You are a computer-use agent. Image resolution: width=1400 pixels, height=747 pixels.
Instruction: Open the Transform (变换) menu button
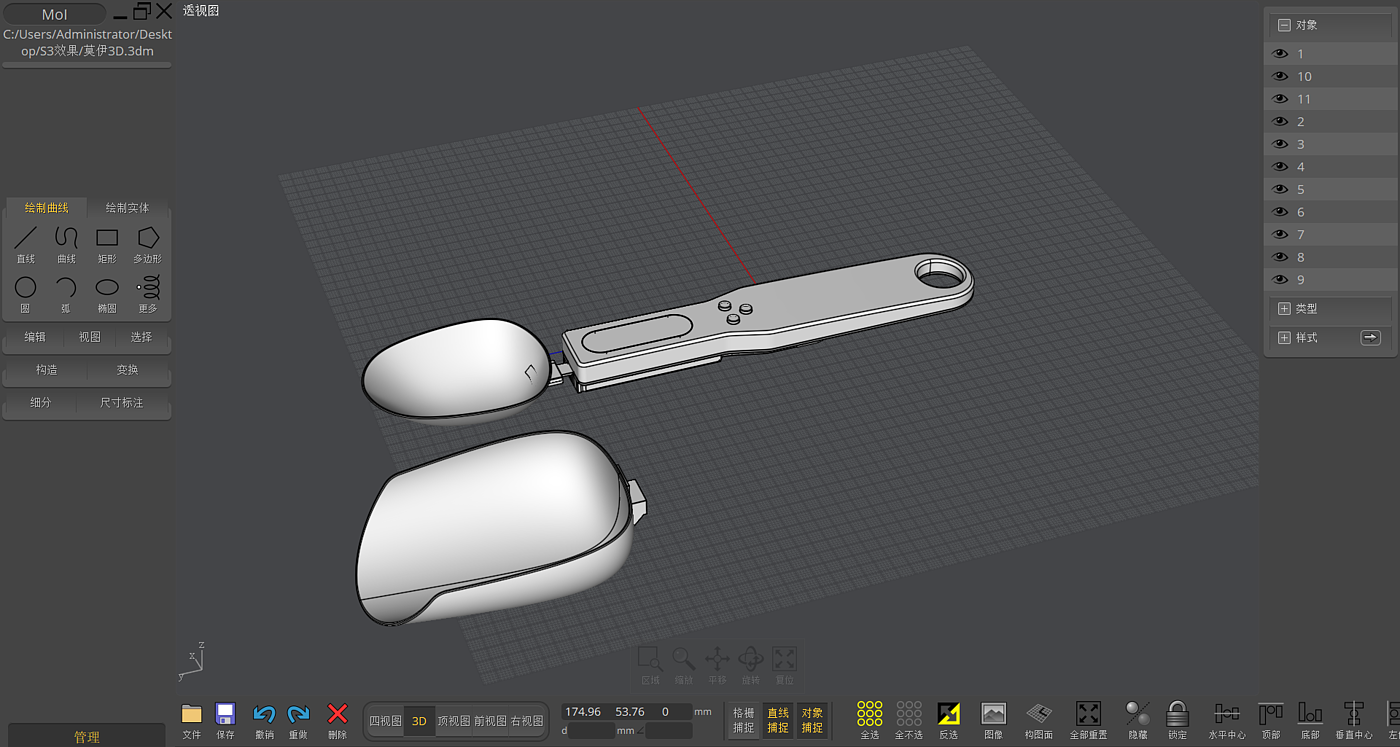tap(128, 370)
